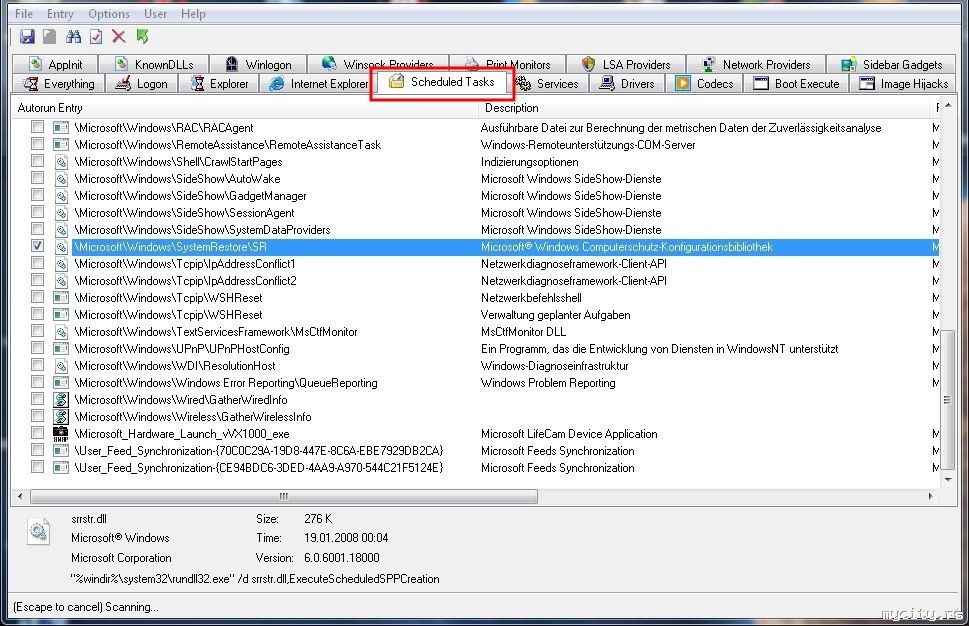Click the icon next to RemoteAssistanceTask entry

pos(61,145)
